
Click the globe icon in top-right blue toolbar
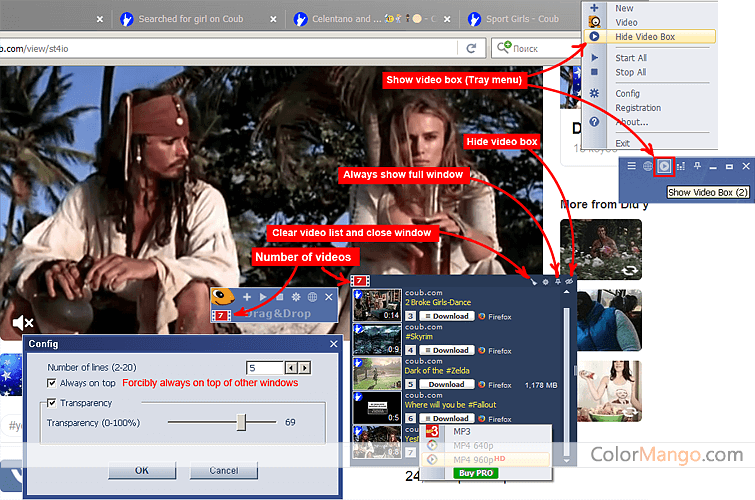pos(648,166)
